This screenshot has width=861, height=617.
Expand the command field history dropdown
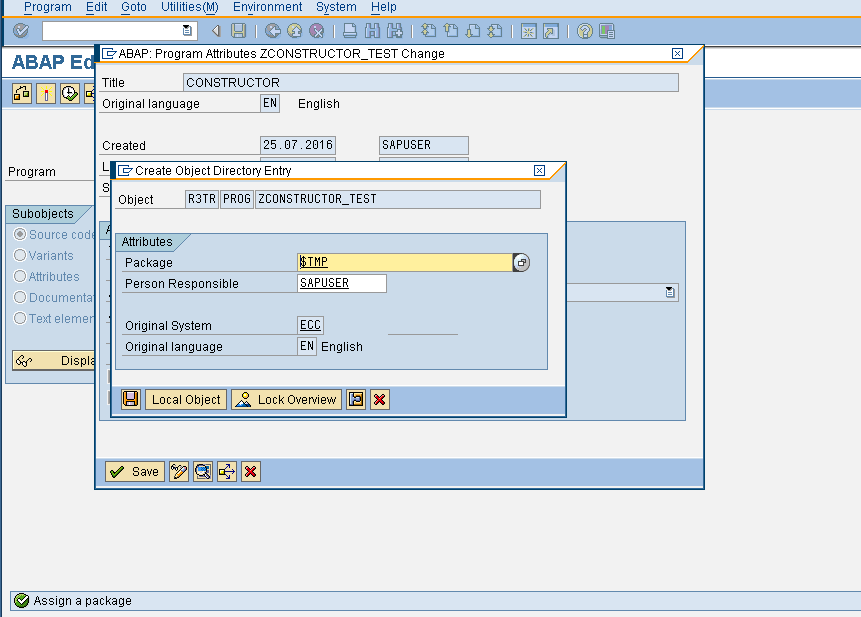pos(186,31)
